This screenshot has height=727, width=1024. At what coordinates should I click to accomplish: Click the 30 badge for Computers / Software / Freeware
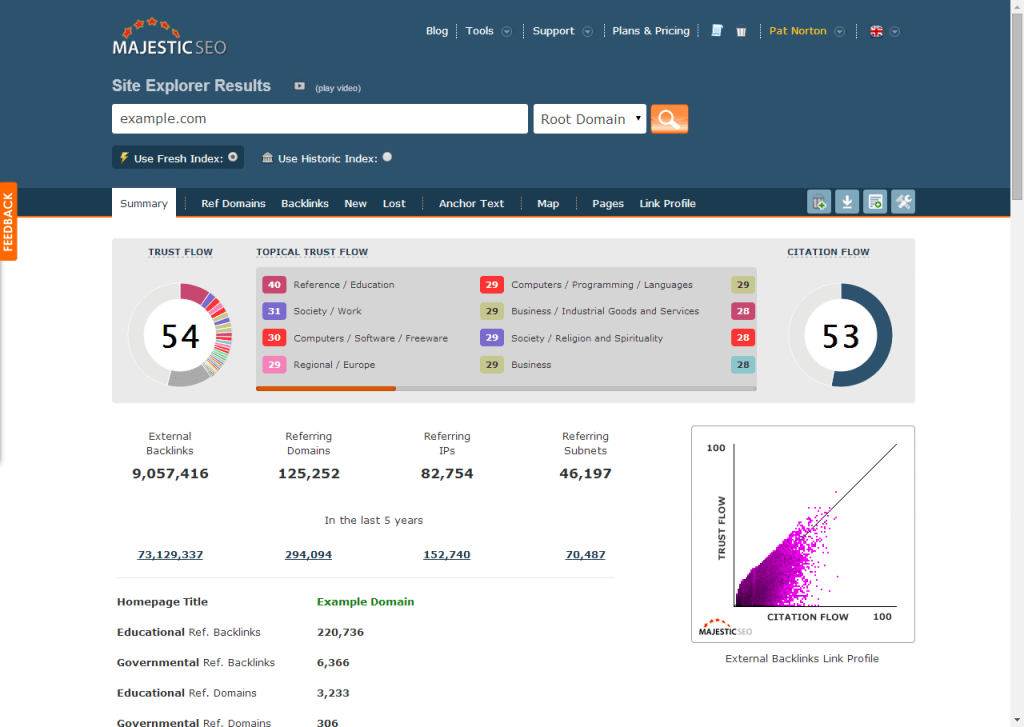click(274, 338)
